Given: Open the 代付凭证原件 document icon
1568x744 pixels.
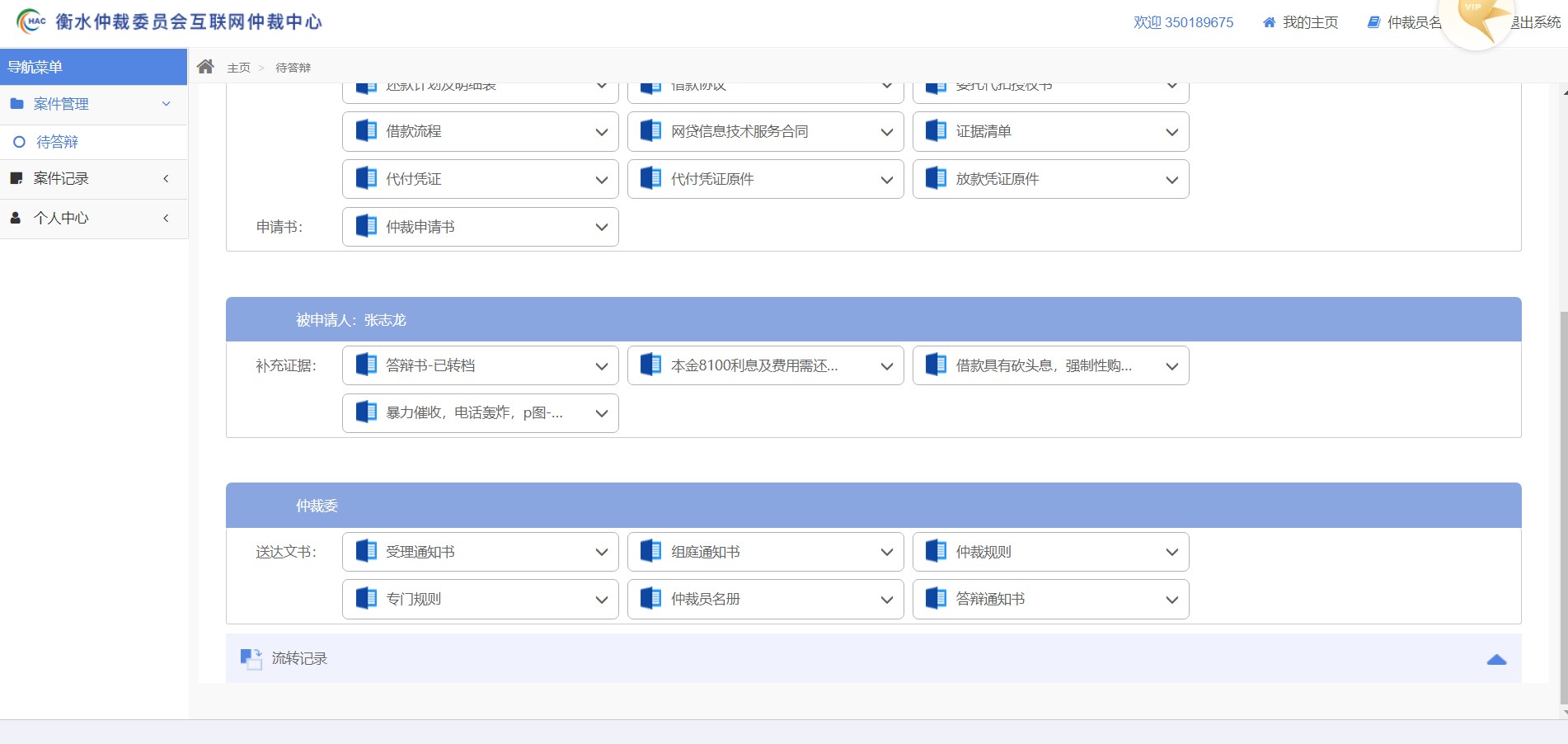Looking at the screenshot, I should (651, 179).
